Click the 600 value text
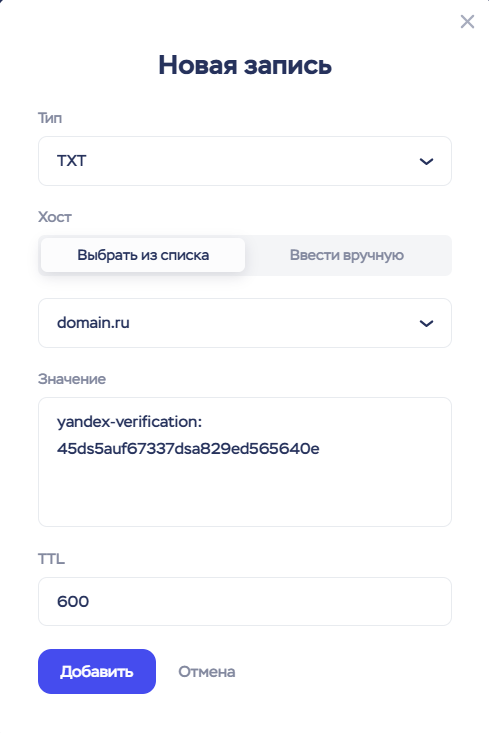This screenshot has height=733, width=489. coord(73,601)
